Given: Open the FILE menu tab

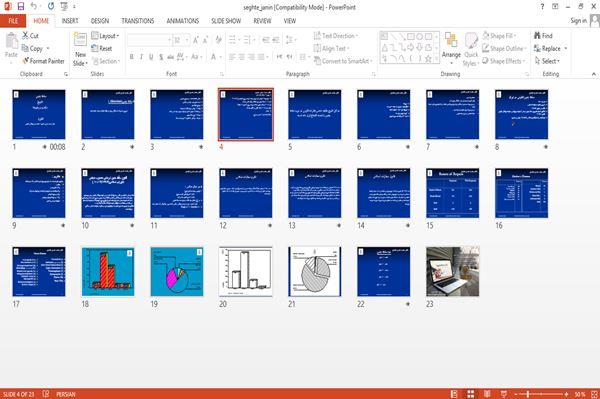Looking at the screenshot, I should [x=13, y=21].
